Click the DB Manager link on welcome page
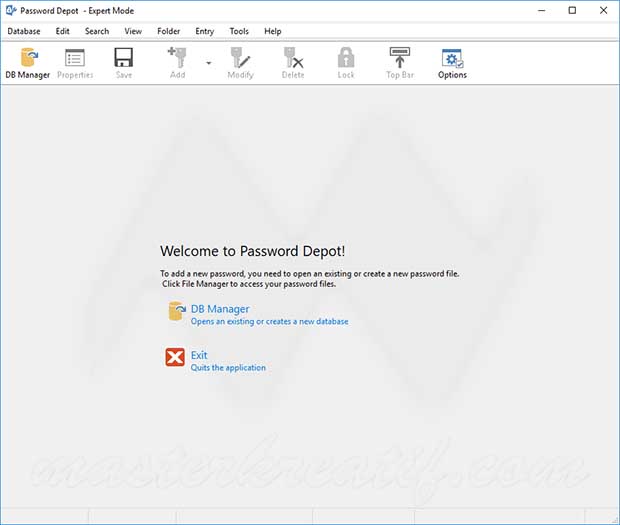 click(x=220, y=309)
